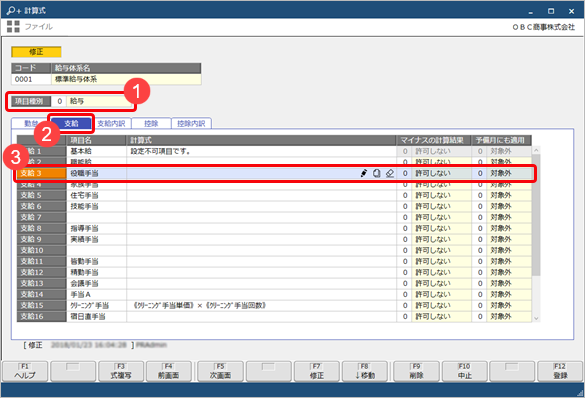Click the 計算式 column header
The height and width of the screenshot is (398, 585).
pyautogui.click(x=261, y=140)
